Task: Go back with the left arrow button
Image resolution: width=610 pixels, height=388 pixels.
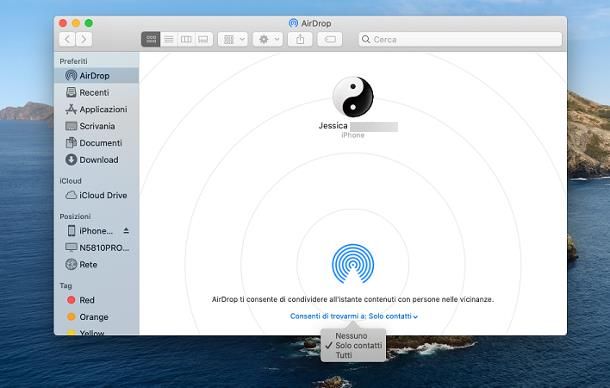Action: pos(67,39)
